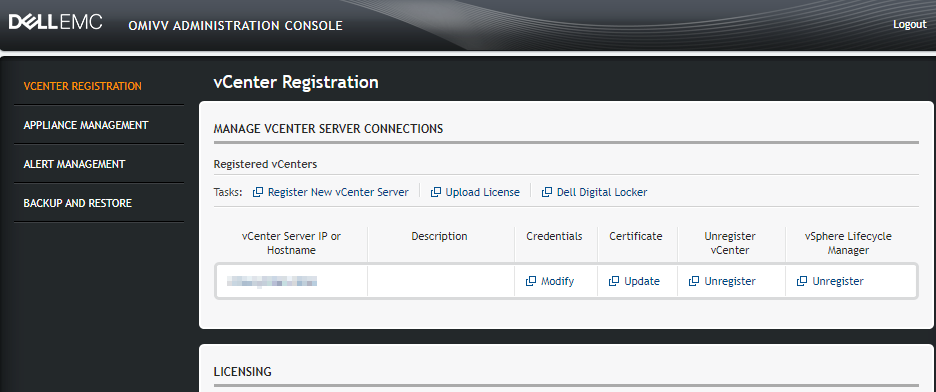Click the Dell EMC logo
Viewport: 936px width, 392px height.
[56, 23]
